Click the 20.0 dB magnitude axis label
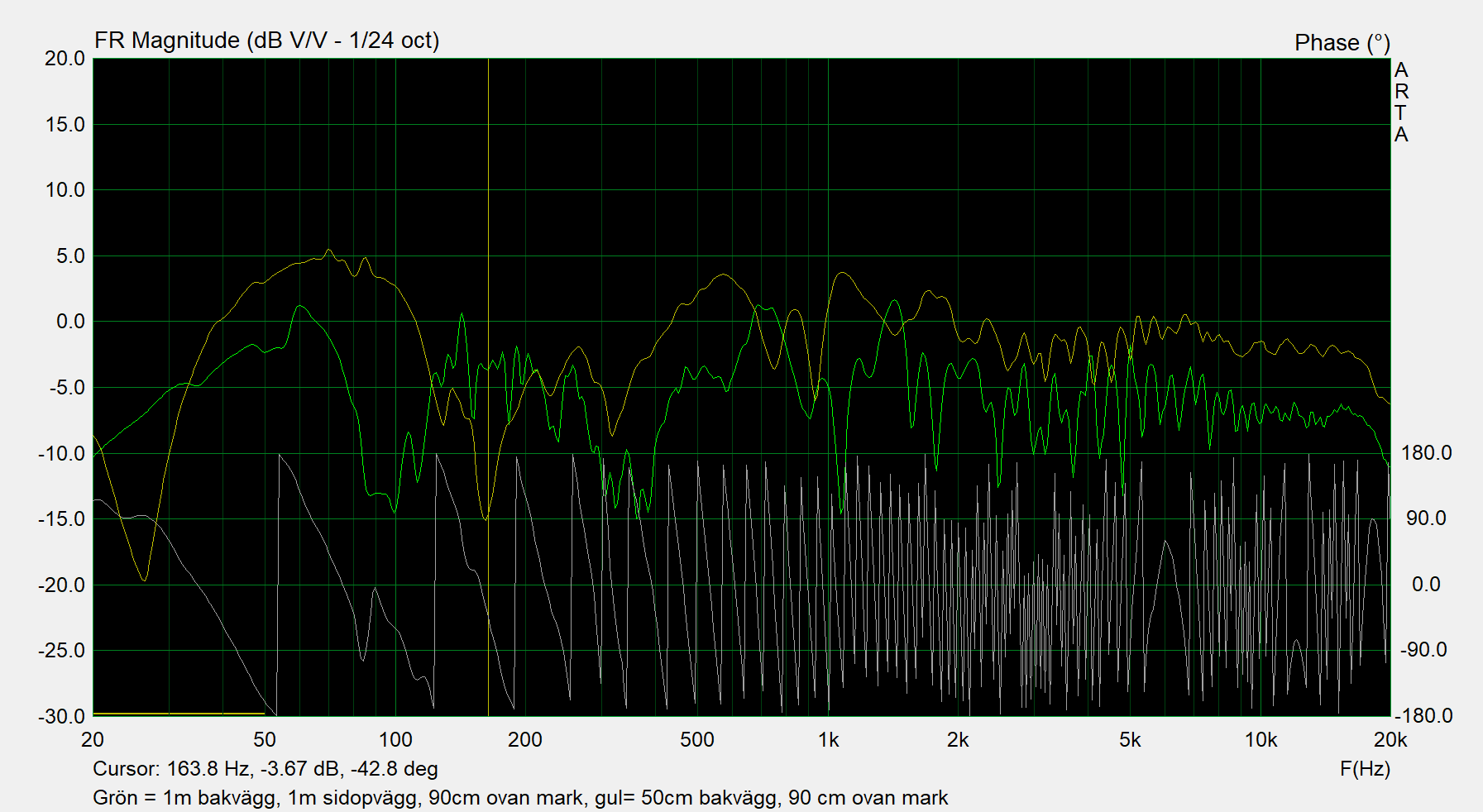 pyautogui.click(x=65, y=59)
